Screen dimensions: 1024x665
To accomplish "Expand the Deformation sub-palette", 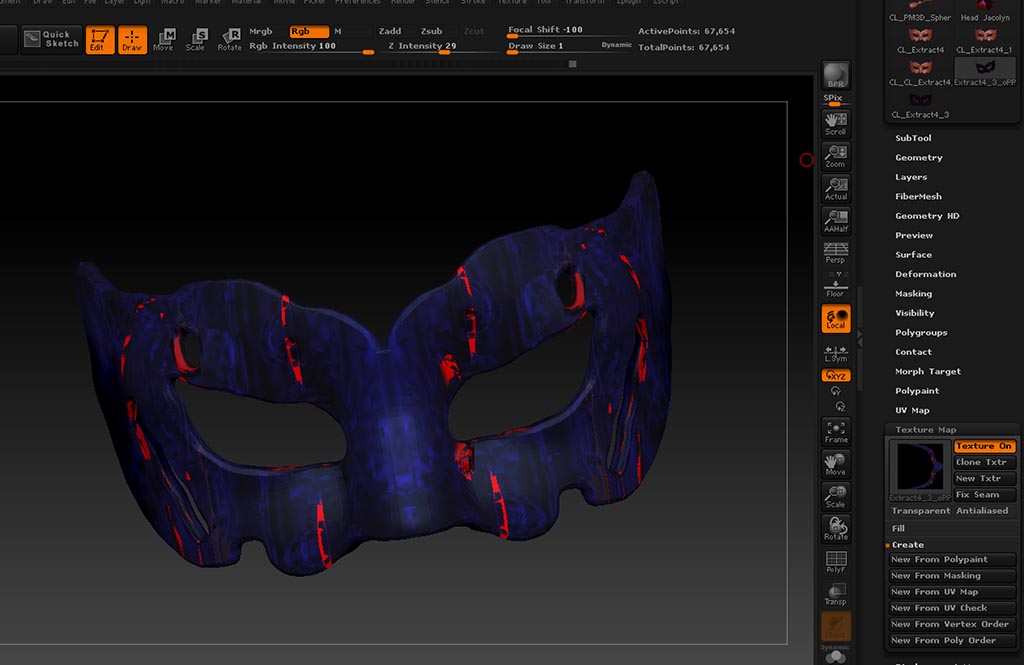I will (925, 274).
